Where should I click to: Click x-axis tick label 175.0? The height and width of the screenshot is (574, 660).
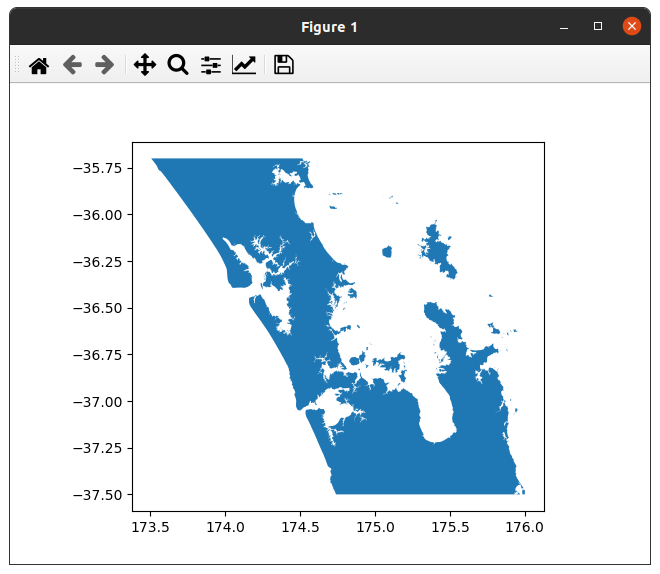click(375, 527)
